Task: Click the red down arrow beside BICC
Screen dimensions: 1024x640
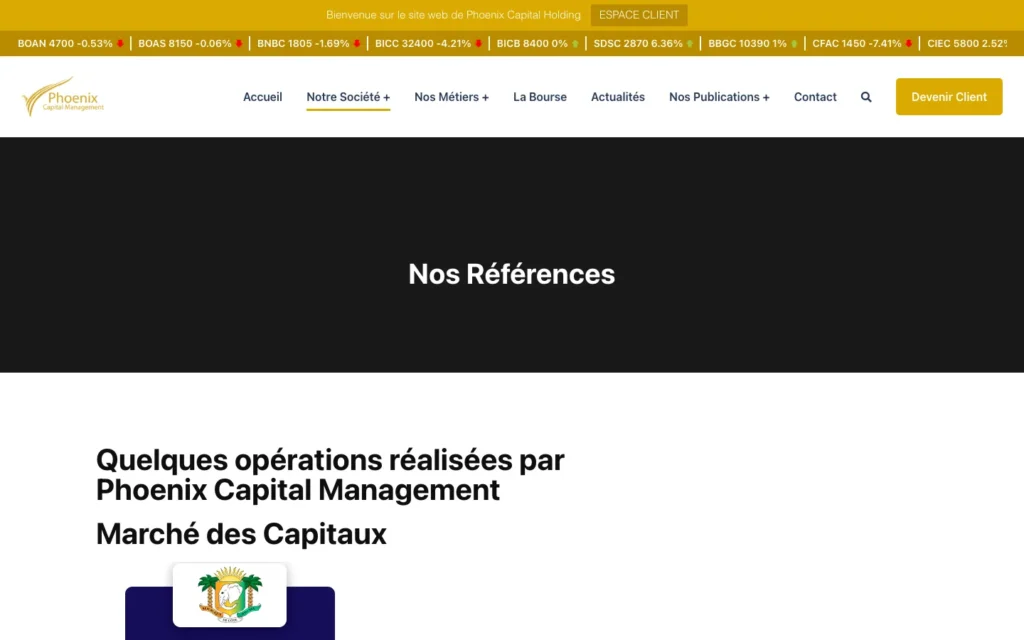Action: pyautogui.click(x=479, y=44)
